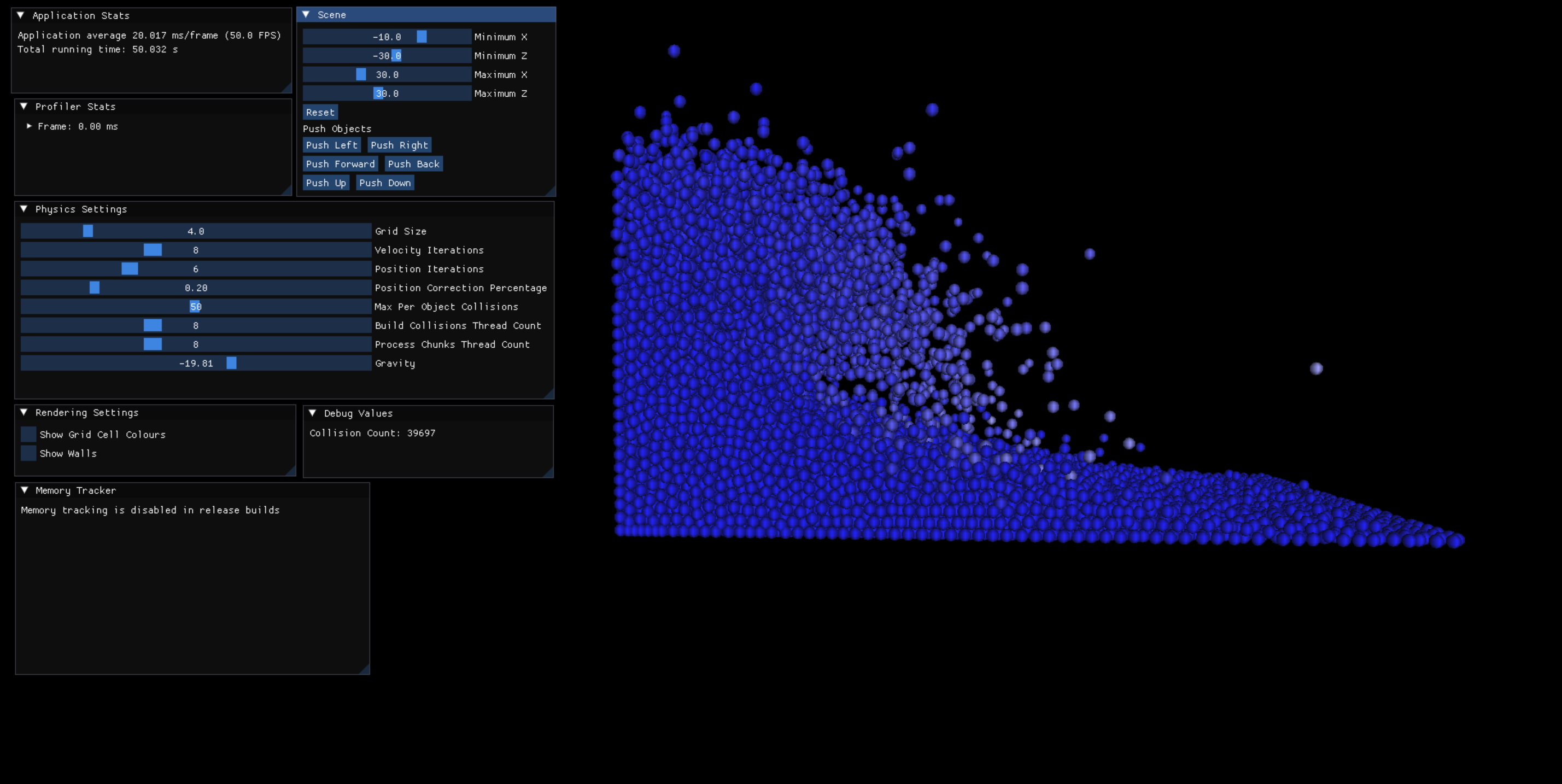This screenshot has height=784, width=1562.
Task: Collapse the Memory Tracker panel
Action: [x=24, y=490]
